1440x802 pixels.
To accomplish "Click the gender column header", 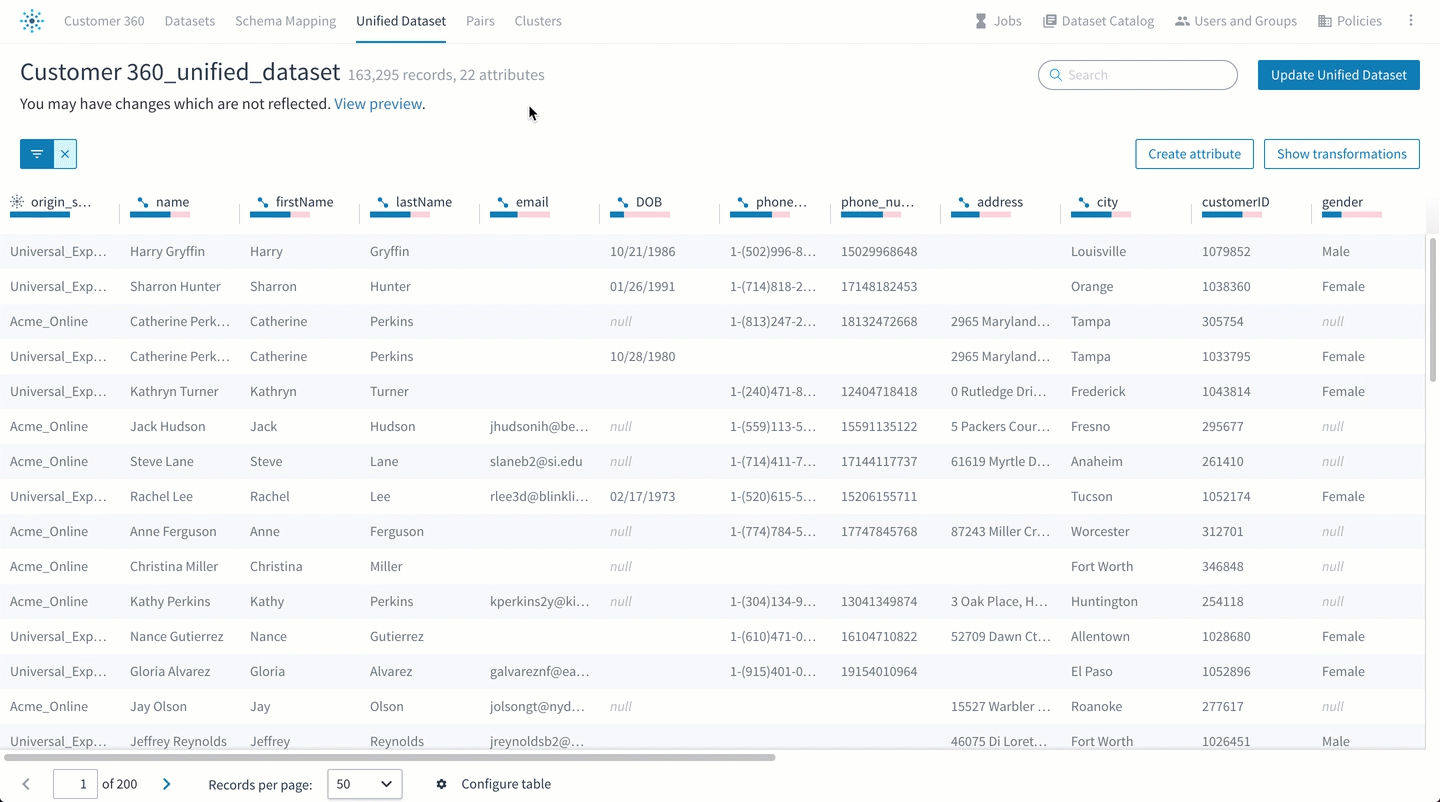I will [x=1342, y=202].
